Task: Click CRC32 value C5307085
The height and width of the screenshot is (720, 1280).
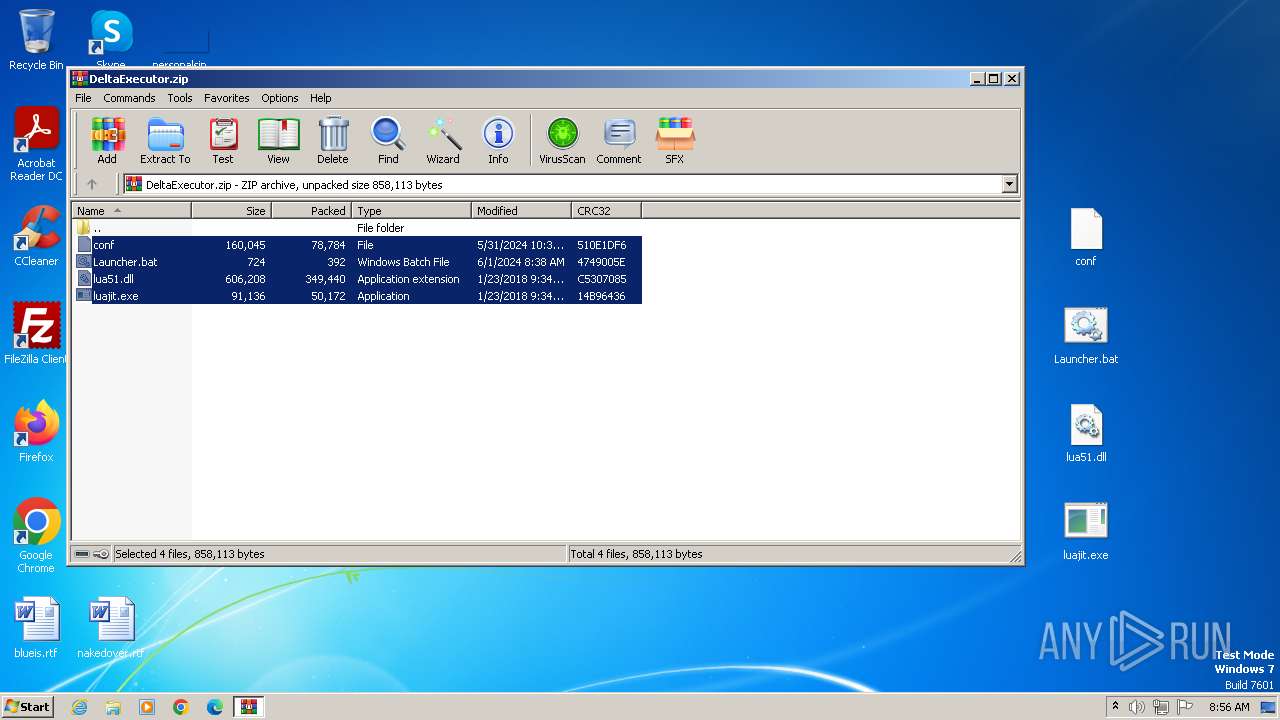Action: point(602,279)
